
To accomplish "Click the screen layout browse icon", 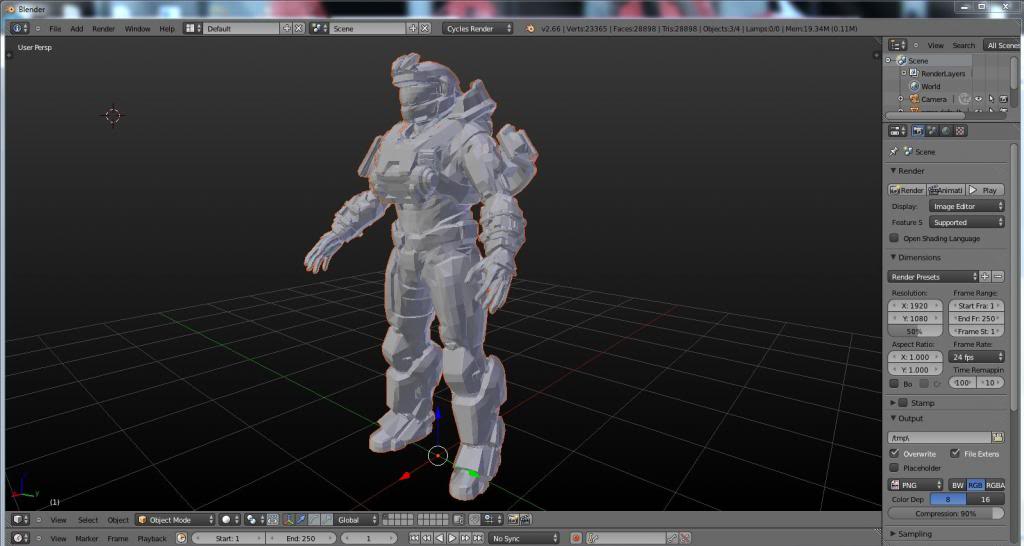I will (192, 29).
